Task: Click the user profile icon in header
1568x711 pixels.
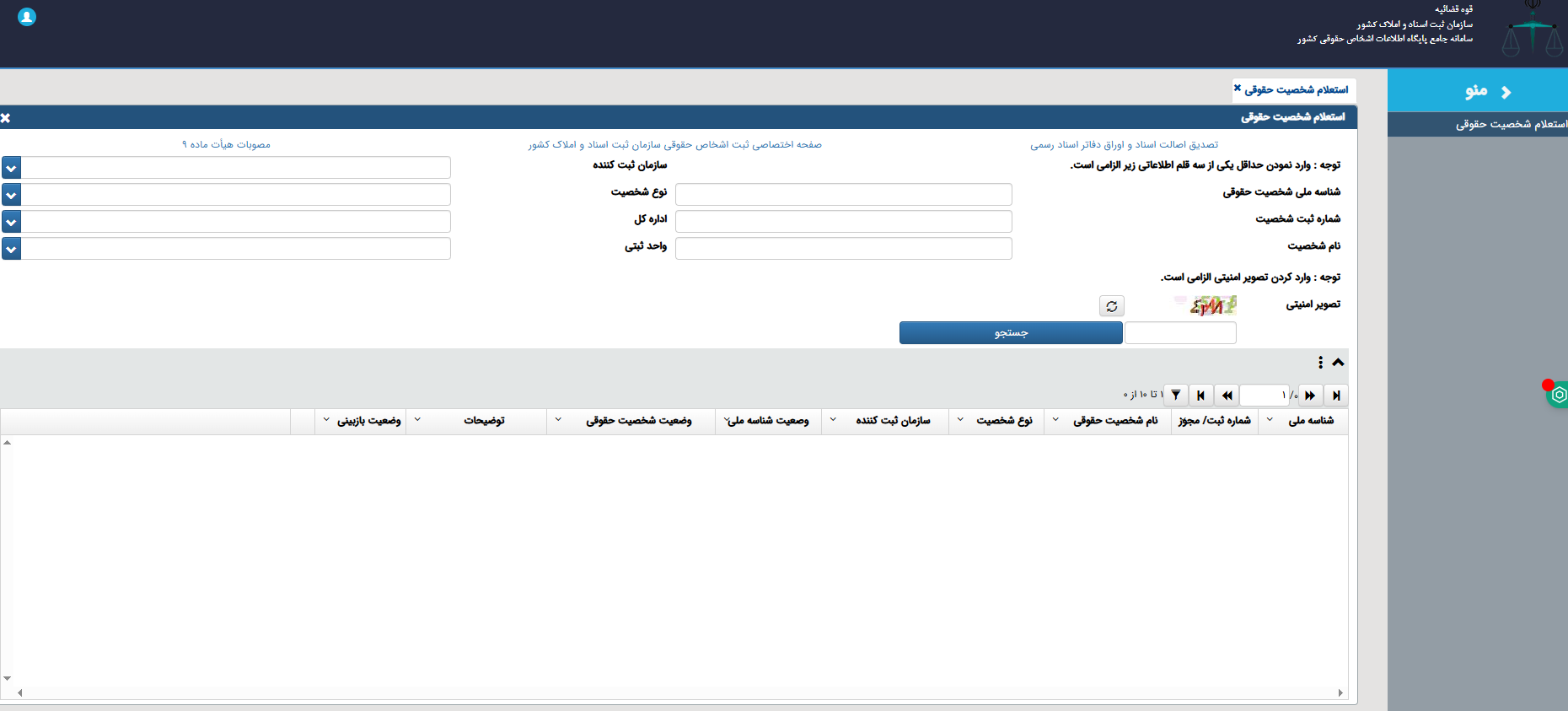Action: coord(27,17)
